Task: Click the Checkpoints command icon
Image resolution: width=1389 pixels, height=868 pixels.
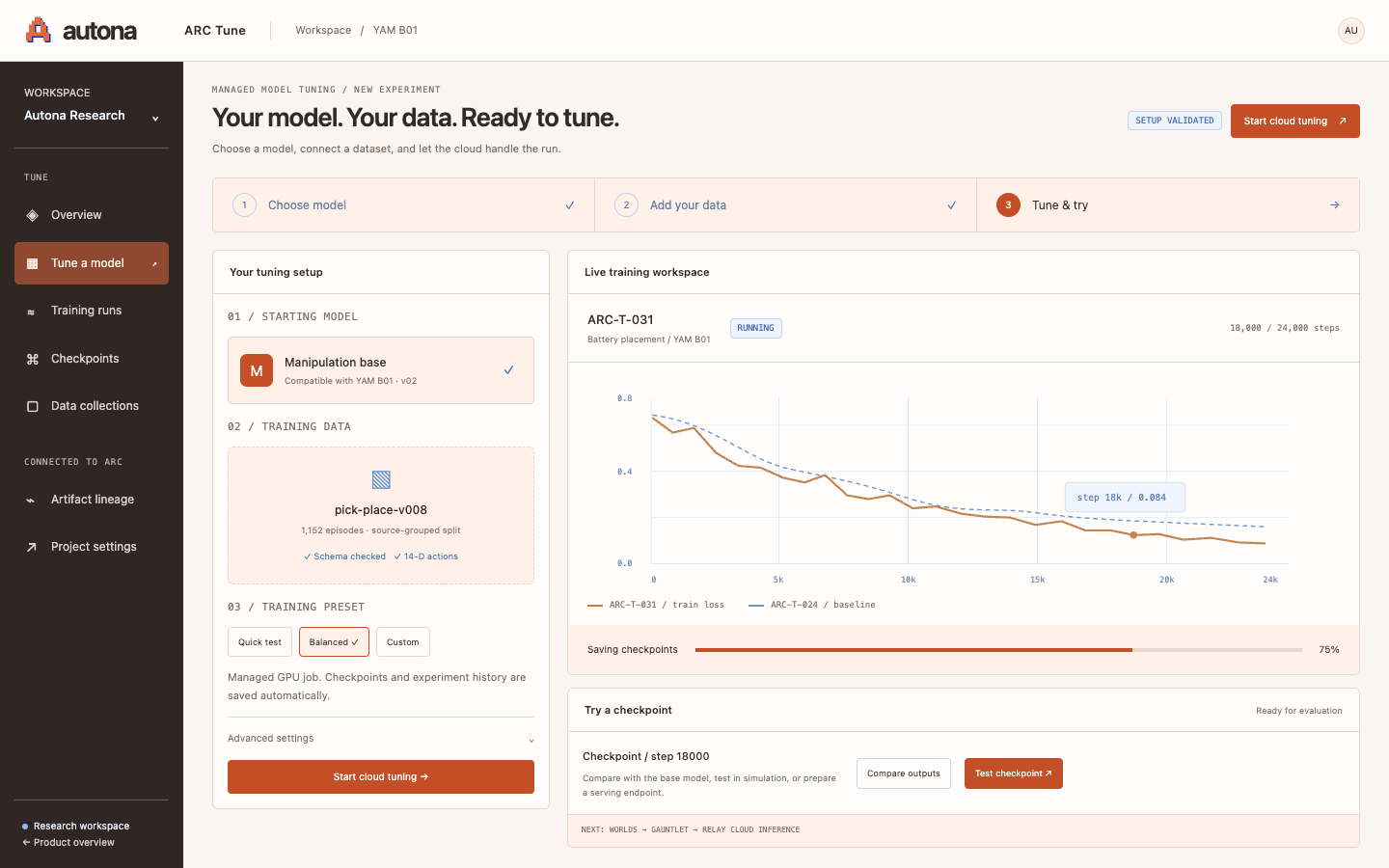Action: point(33,359)
